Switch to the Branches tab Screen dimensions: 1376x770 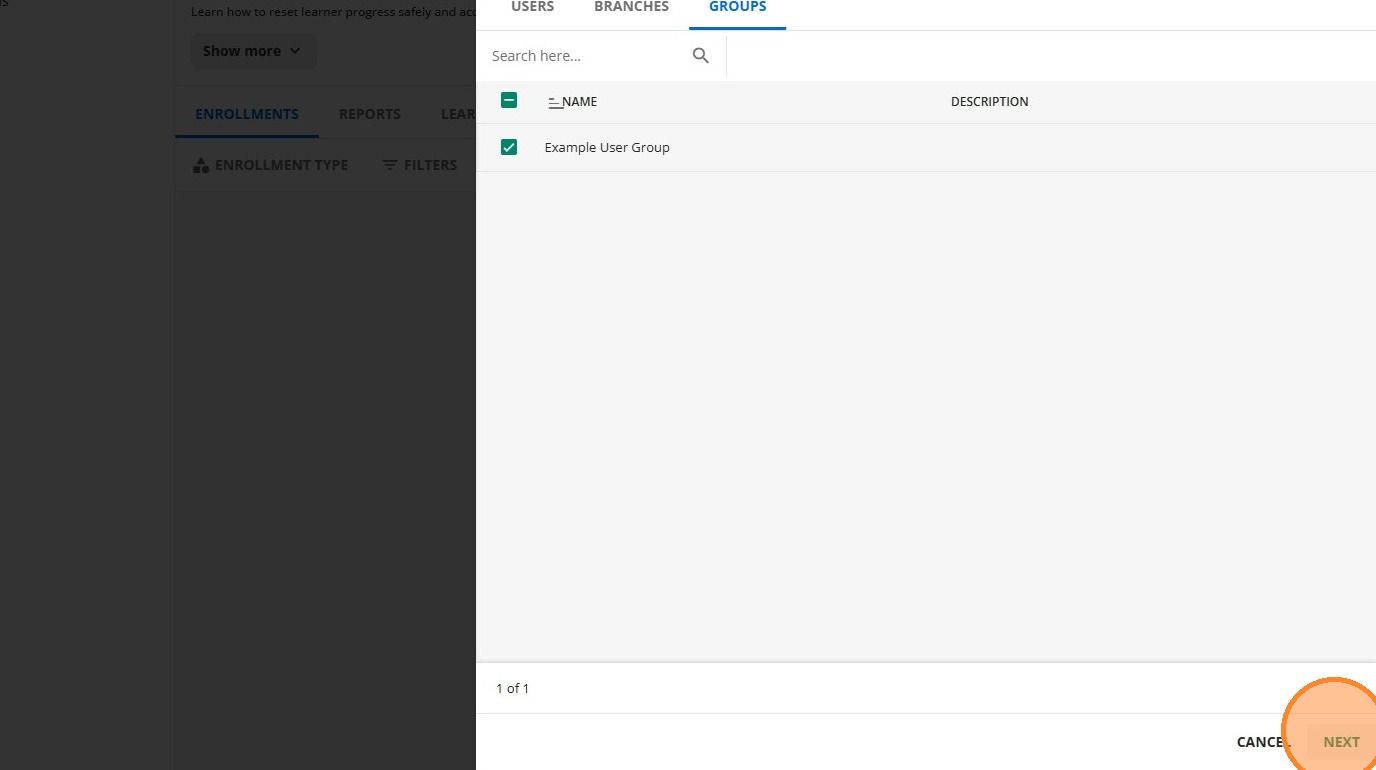click(x=632, y=7)
